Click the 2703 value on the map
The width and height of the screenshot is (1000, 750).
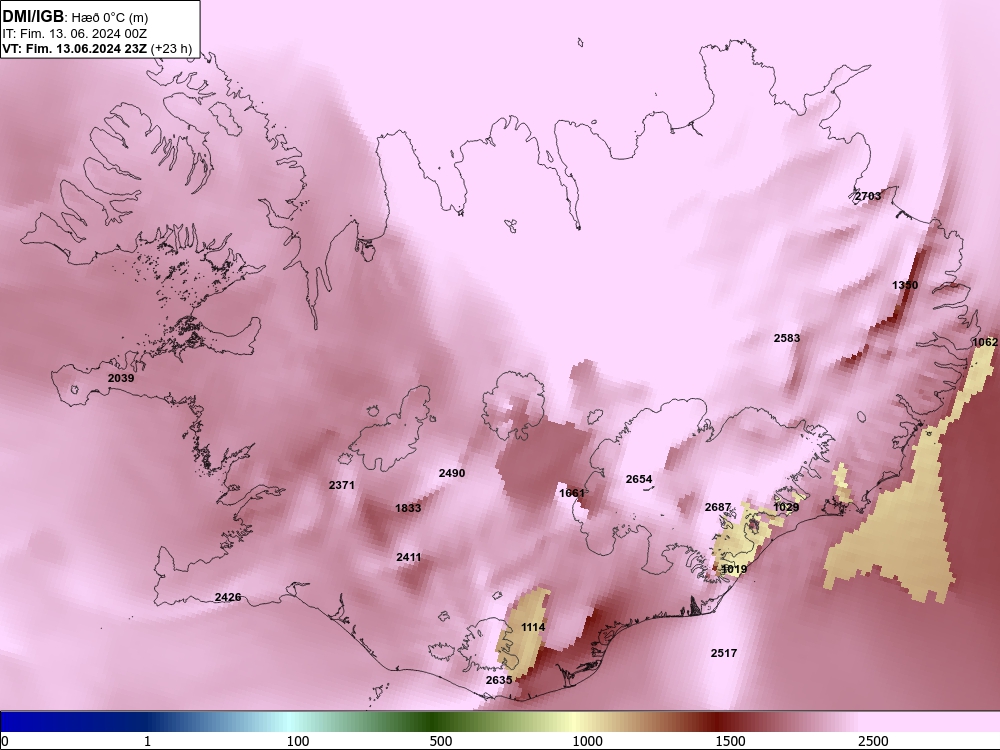point(868,196)
